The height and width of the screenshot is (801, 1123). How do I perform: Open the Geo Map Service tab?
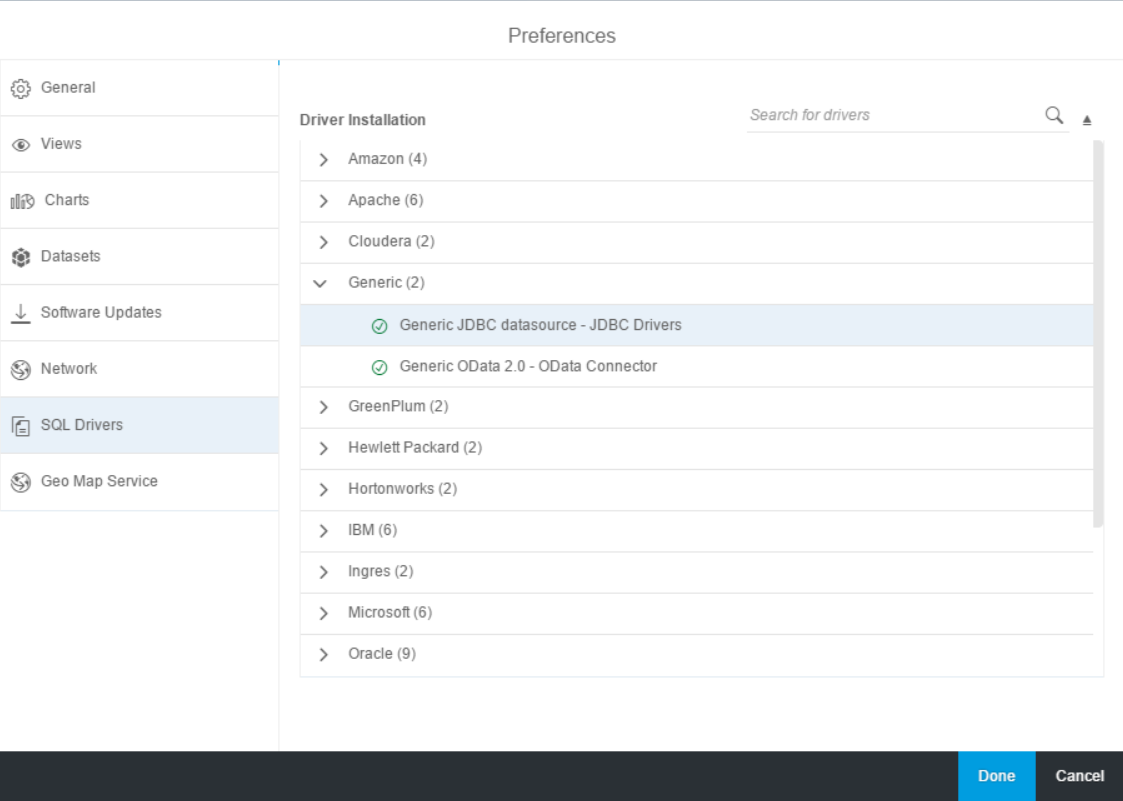point(139,481)
